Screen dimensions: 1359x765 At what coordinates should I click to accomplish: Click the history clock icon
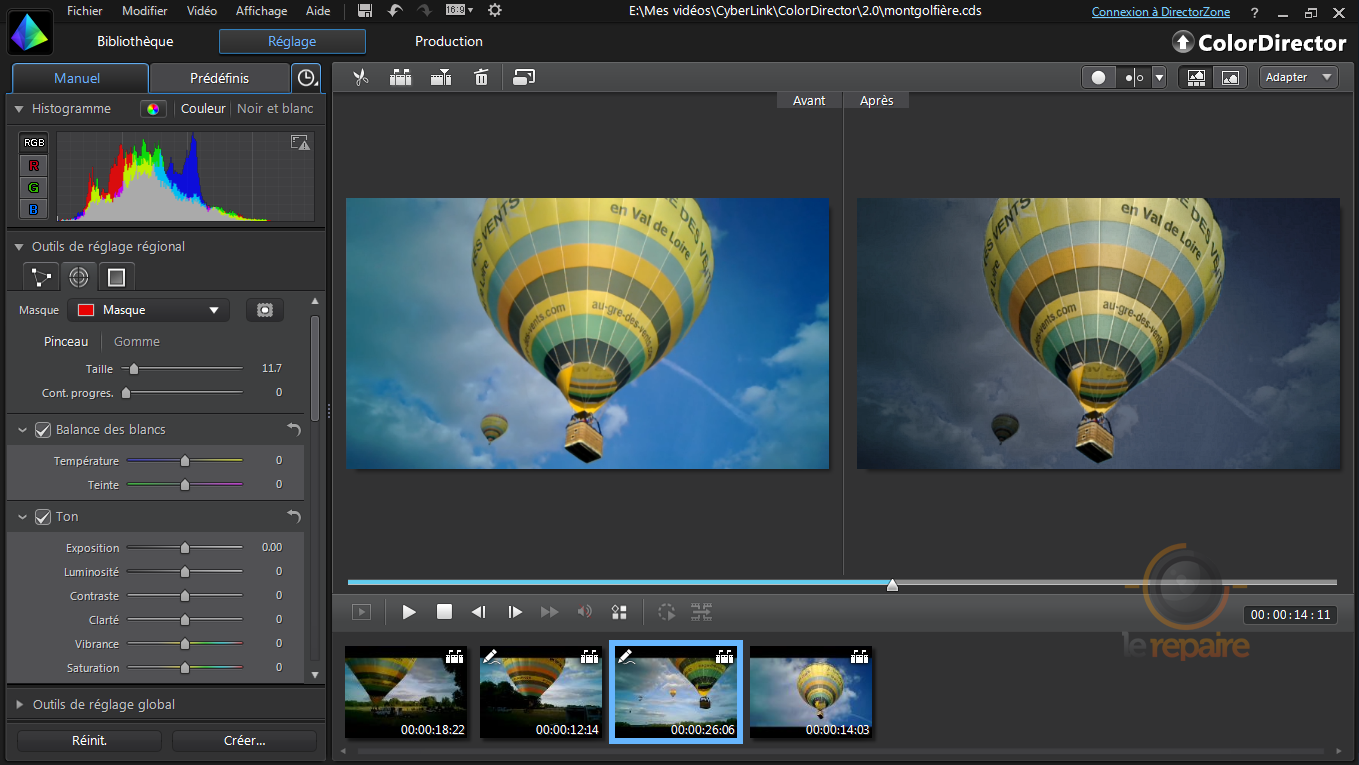306,78
